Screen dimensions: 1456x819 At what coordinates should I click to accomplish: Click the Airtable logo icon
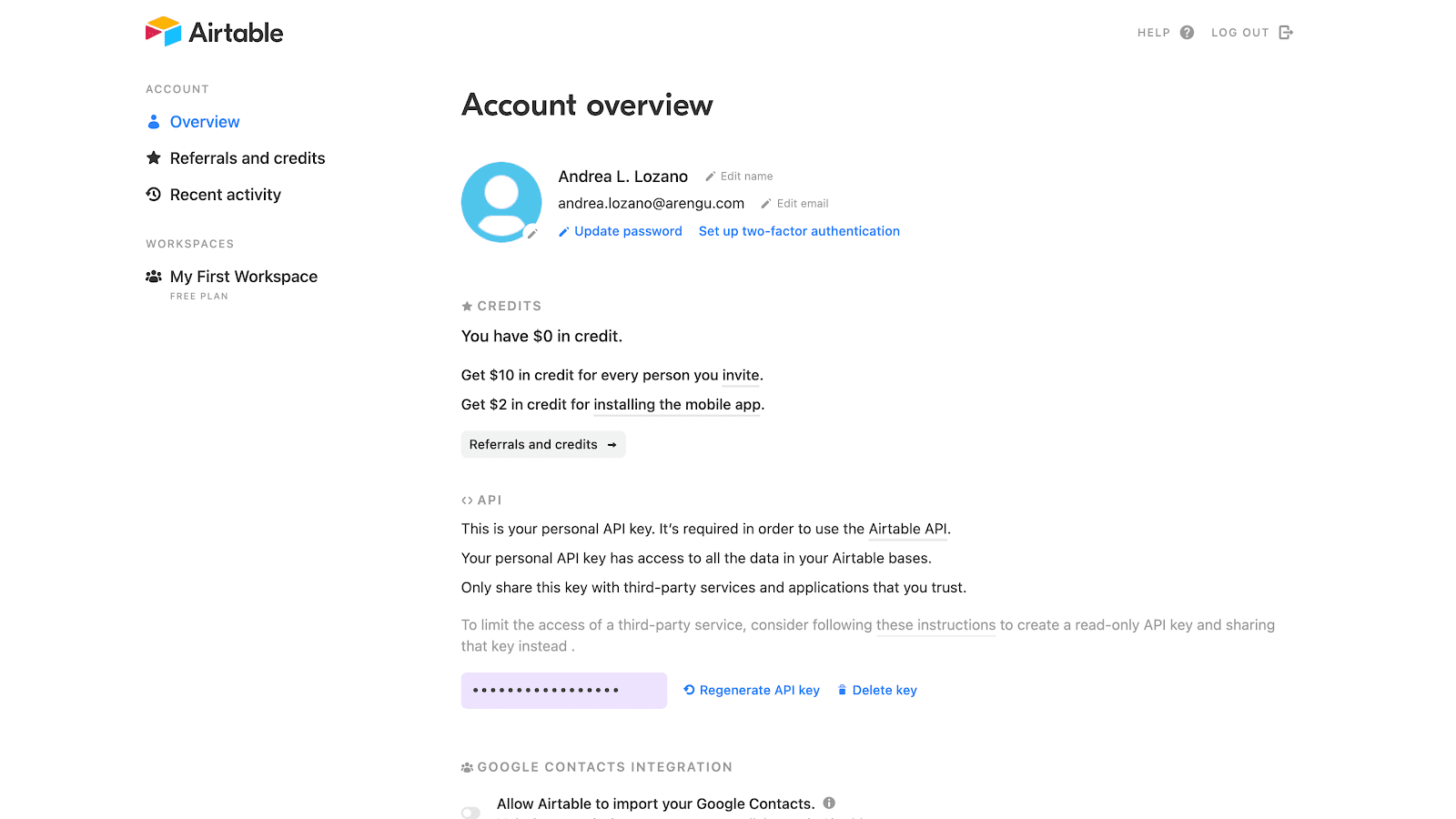tap(164, 32)
